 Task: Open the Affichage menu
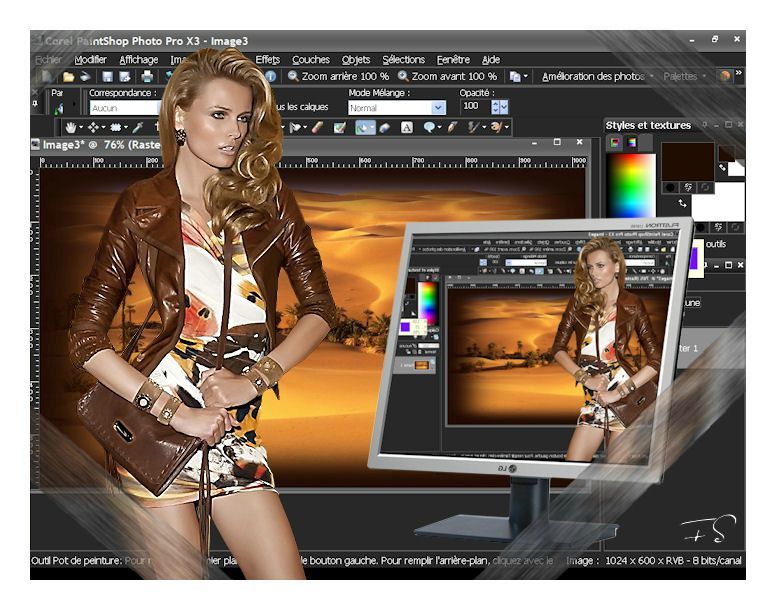[139, 60]
